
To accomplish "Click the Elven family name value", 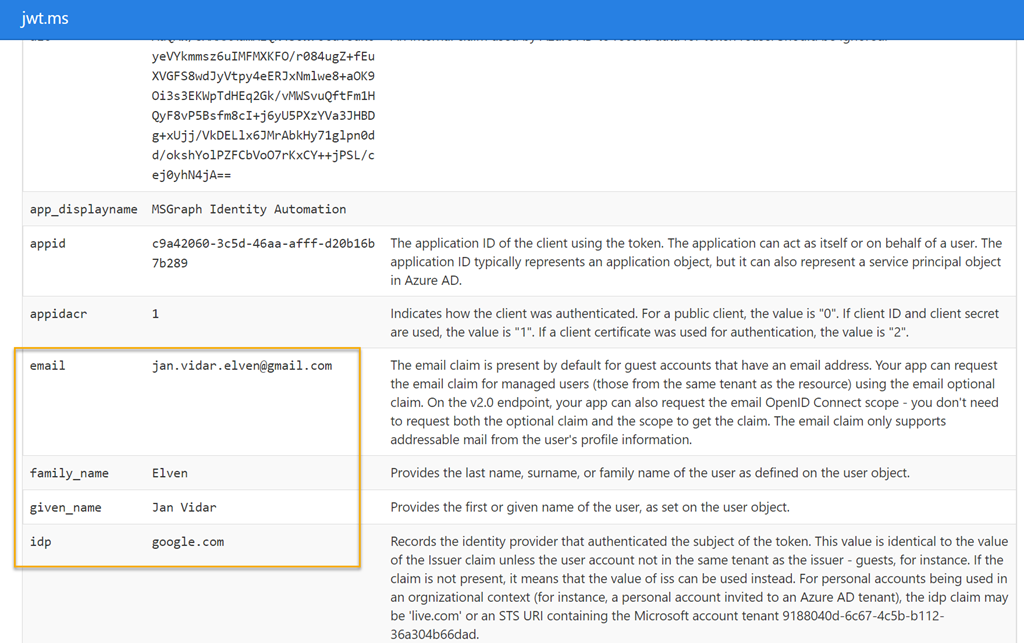I will point(170,473).
